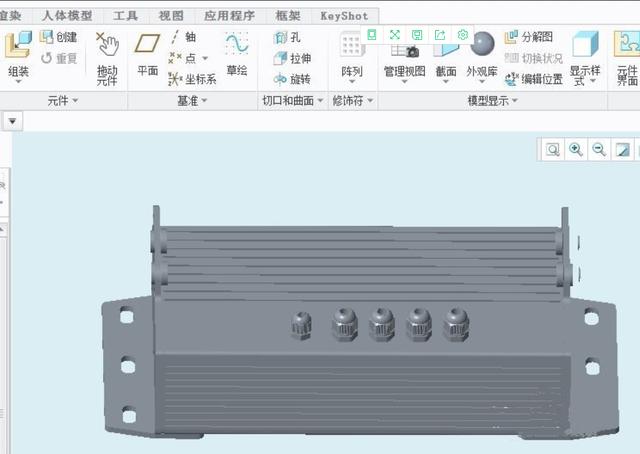
Task: Click the 点 datum point tool
Action: tap(182, 58)
